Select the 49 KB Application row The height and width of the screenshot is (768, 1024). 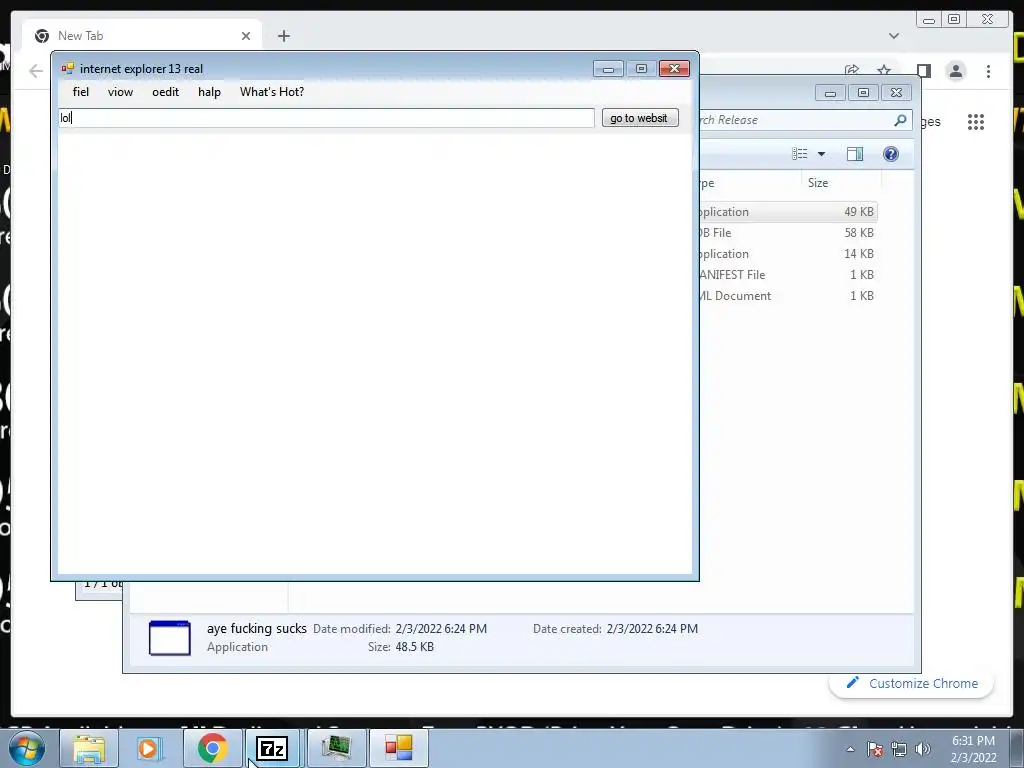pyautogui.click(x=787, y=212)
